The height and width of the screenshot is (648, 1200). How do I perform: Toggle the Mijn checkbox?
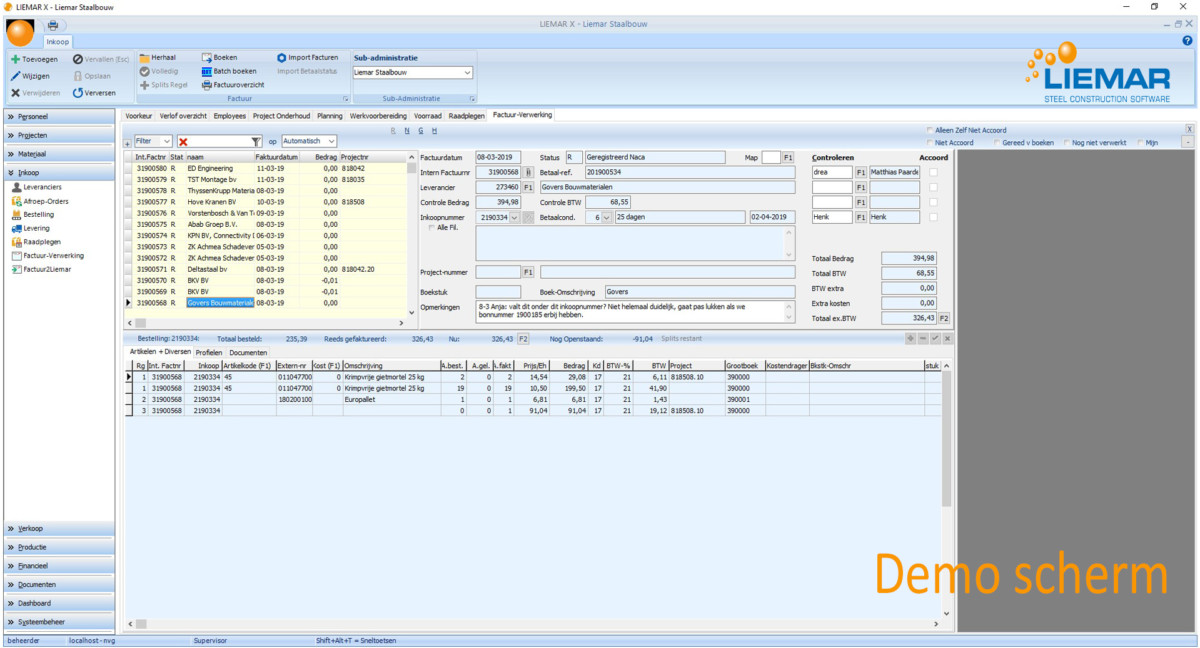coord(1140,143)
